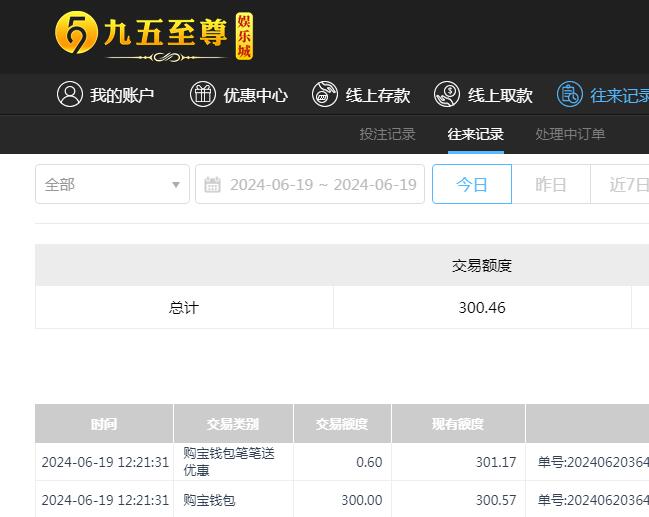Click the 优惠中心 gift icon

[203, 94]
